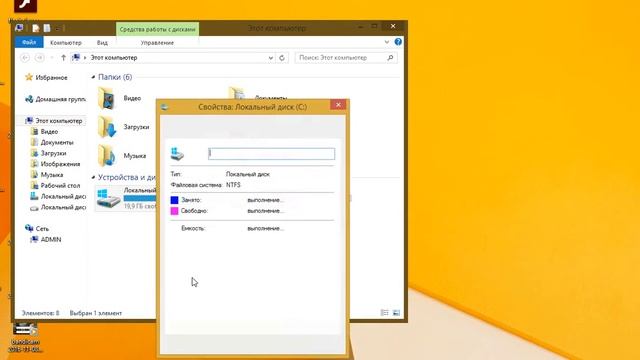Click the quick access new folder icon

[x=47, y=28]
